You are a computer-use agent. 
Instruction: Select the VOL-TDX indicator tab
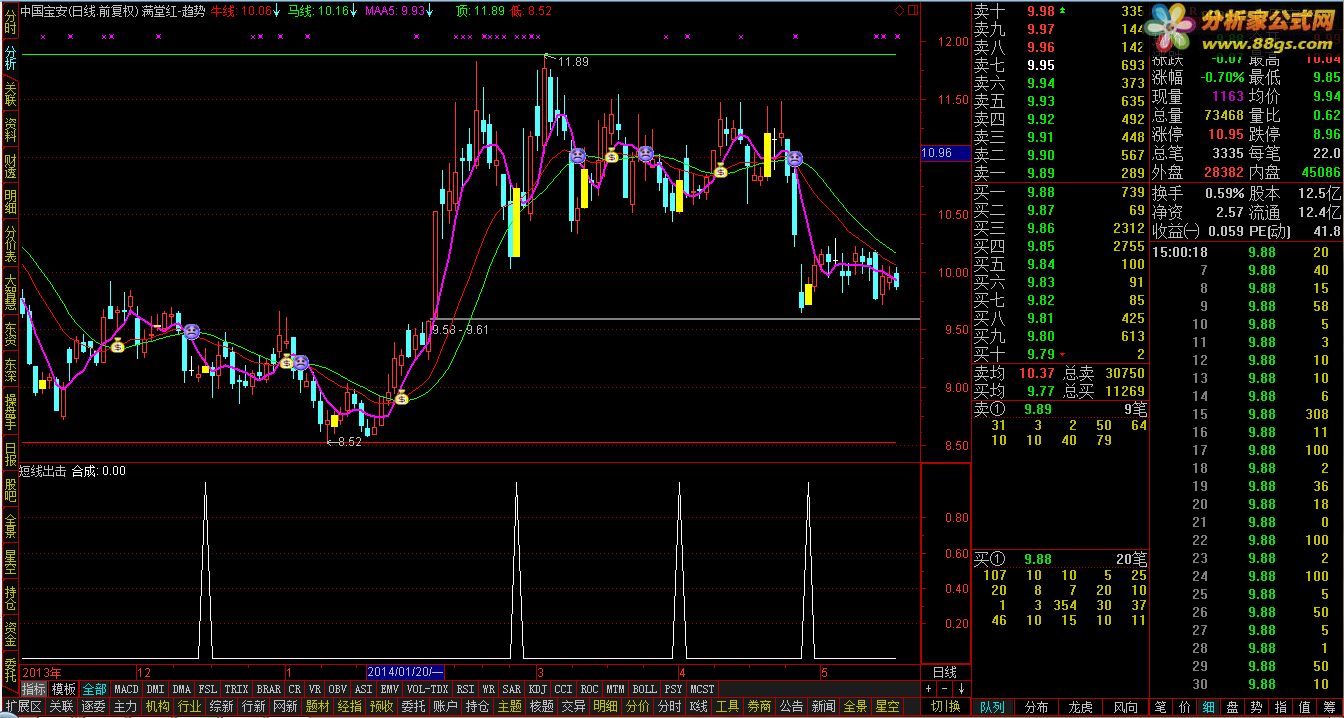coord(427,689)
